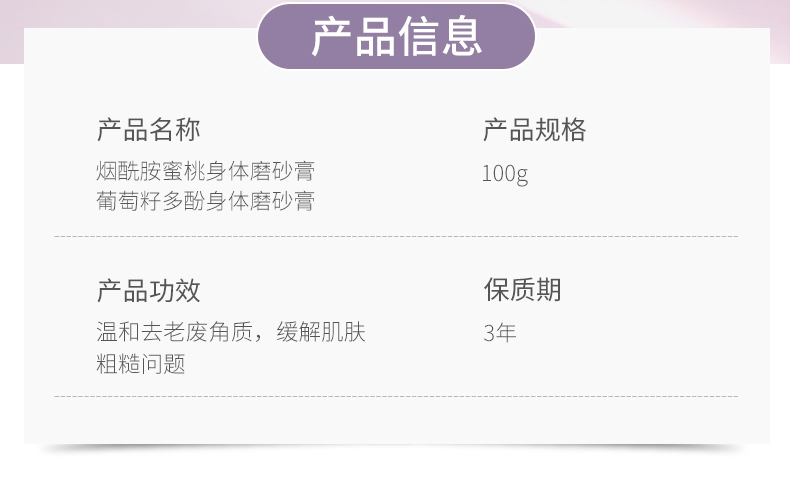Select the 保质期 heading
The height and width of the screenshot is (480, 790).
522,290
